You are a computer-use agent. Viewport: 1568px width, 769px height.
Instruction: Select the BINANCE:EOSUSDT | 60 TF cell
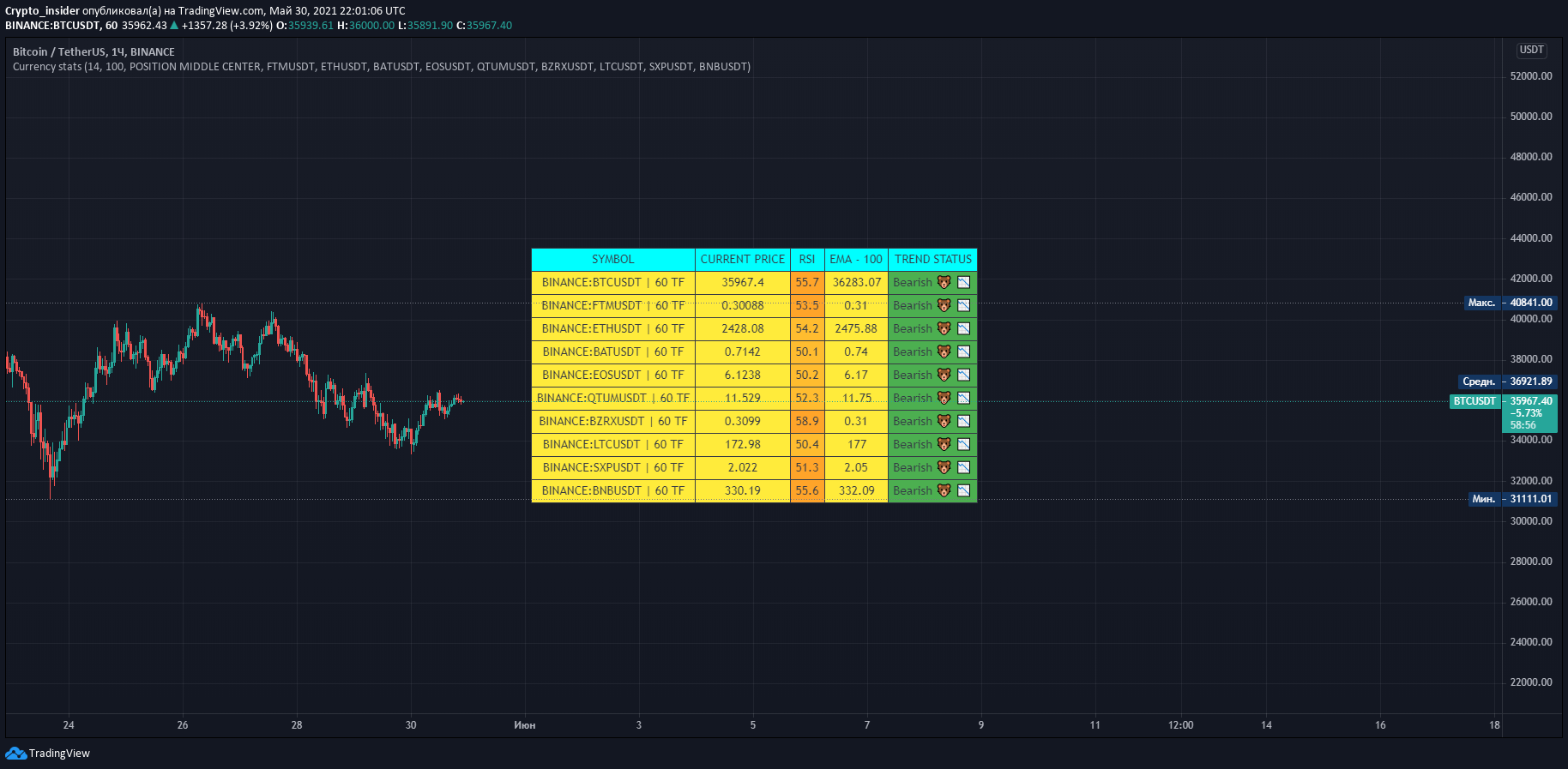(x=613, y=375)
